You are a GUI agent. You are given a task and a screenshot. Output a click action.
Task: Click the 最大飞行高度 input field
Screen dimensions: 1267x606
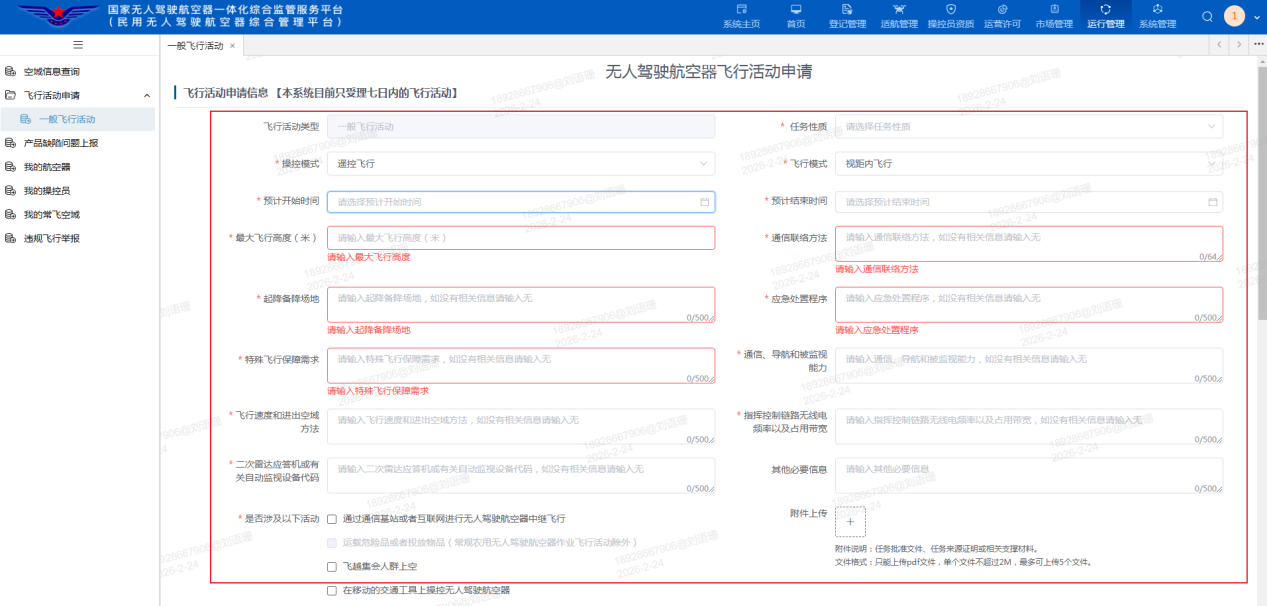[520, 238]
